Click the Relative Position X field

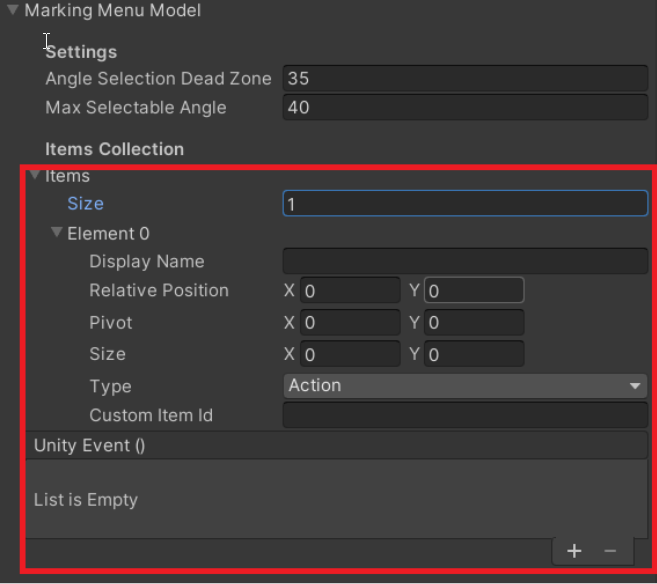350,290
